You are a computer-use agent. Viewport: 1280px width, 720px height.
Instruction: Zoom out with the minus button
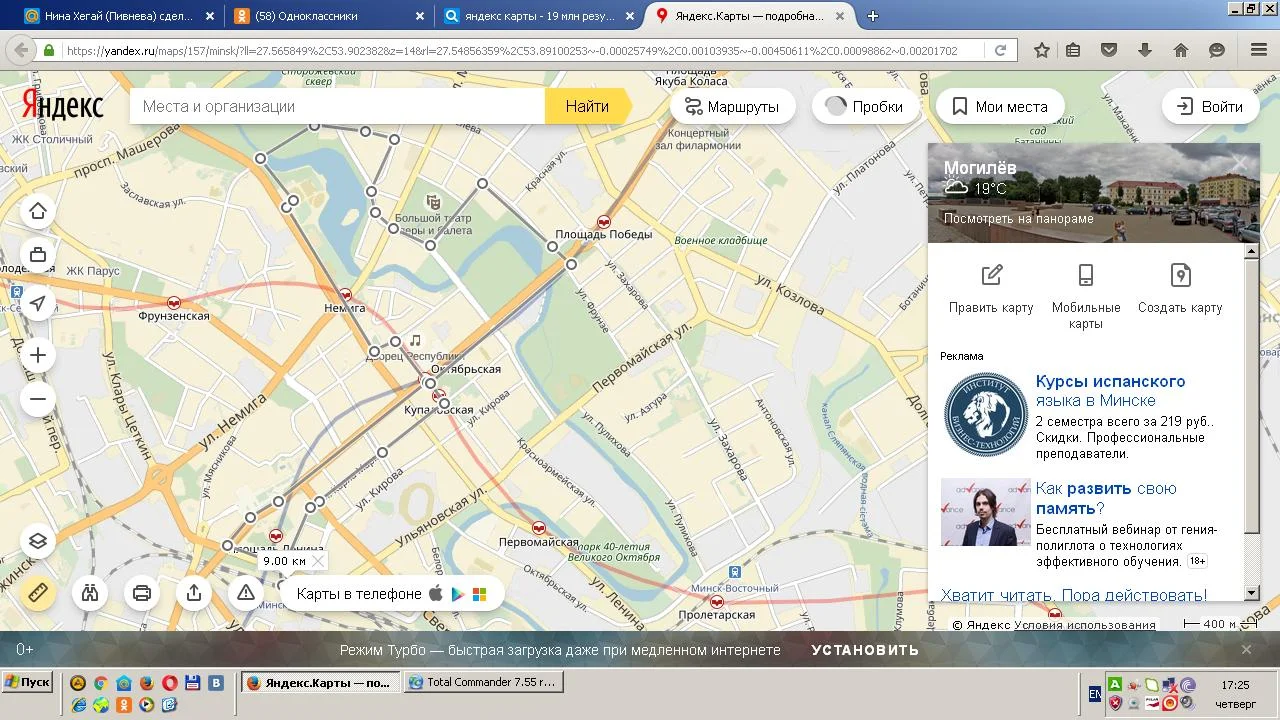coord(38,399)
